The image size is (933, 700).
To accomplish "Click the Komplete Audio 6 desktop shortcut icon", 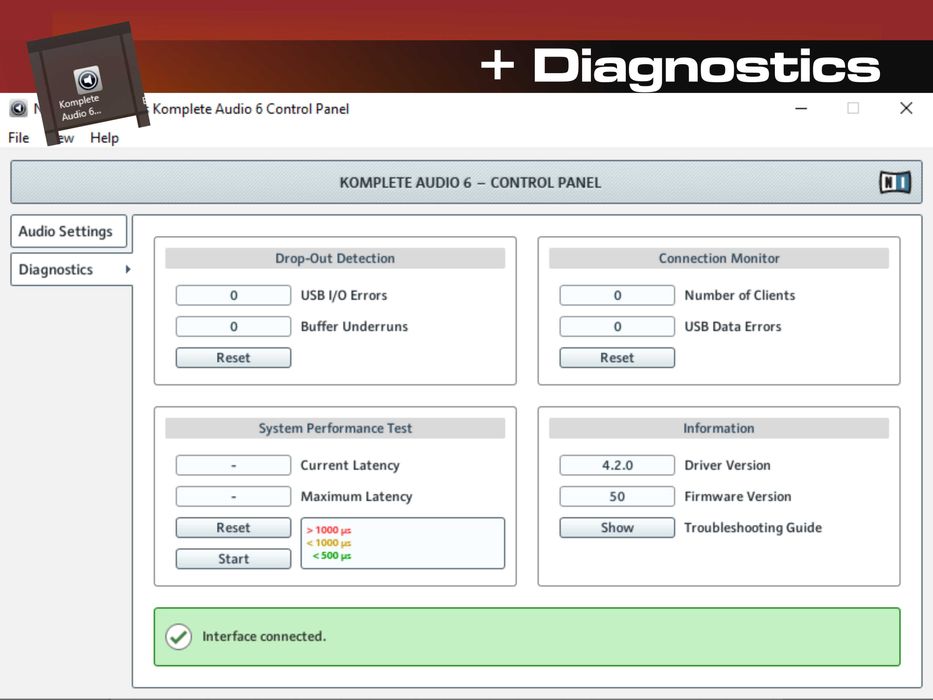I will click(x=87, y=79).
